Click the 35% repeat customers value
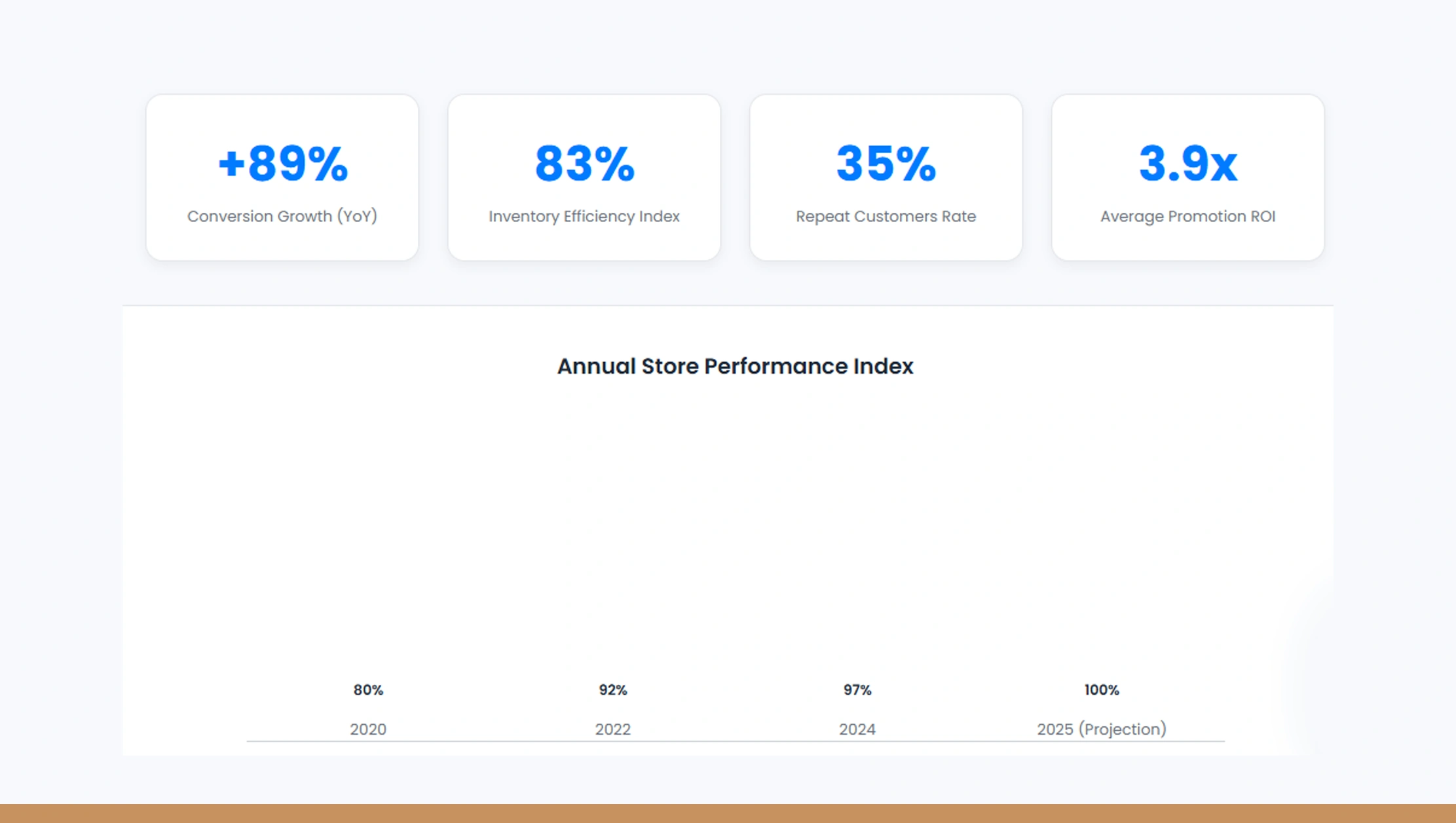This screenshot has width=1456, height=823. (x=886, y=163)
